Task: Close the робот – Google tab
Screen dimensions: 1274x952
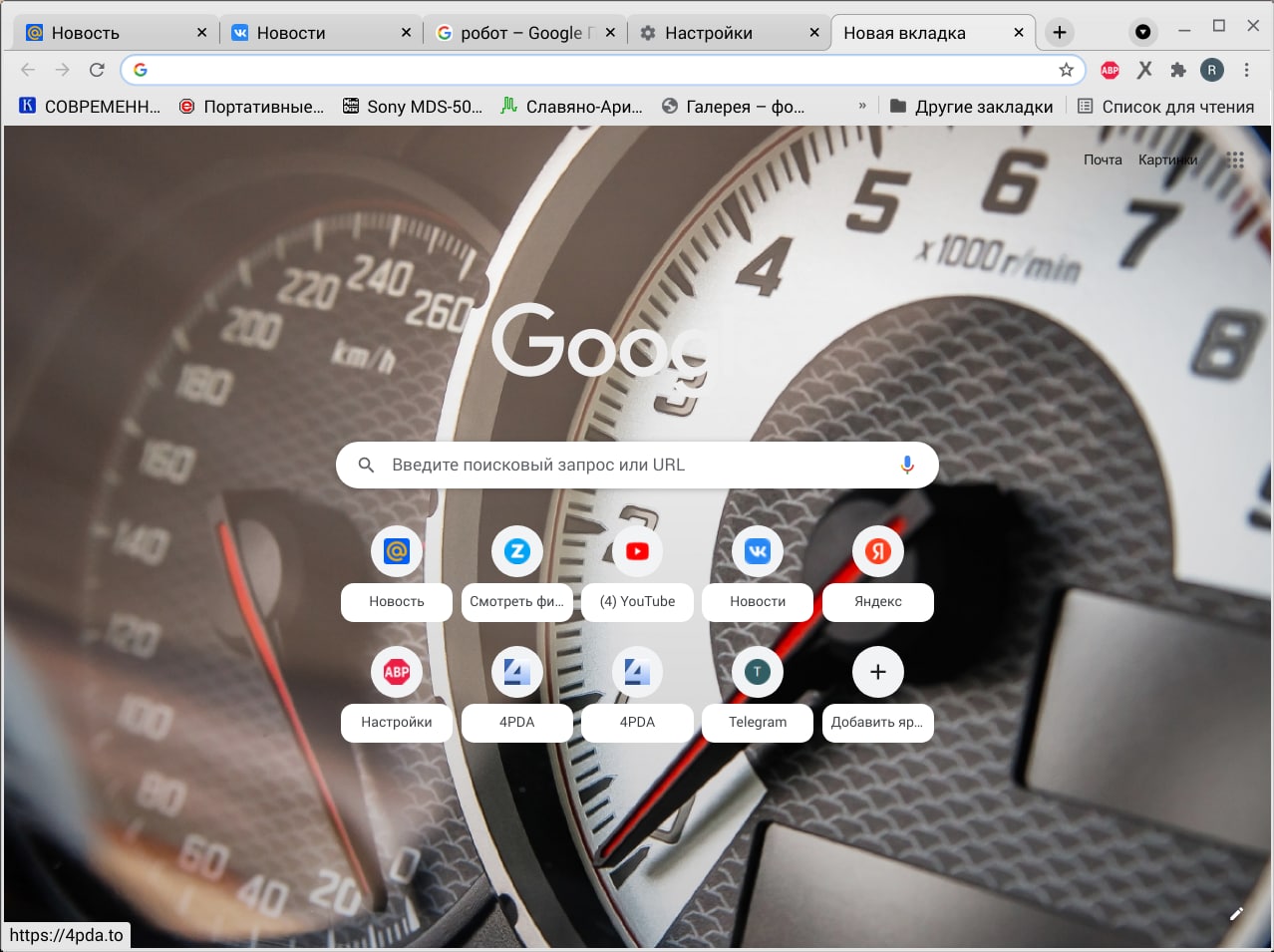Action: click(x=610, y=33)
